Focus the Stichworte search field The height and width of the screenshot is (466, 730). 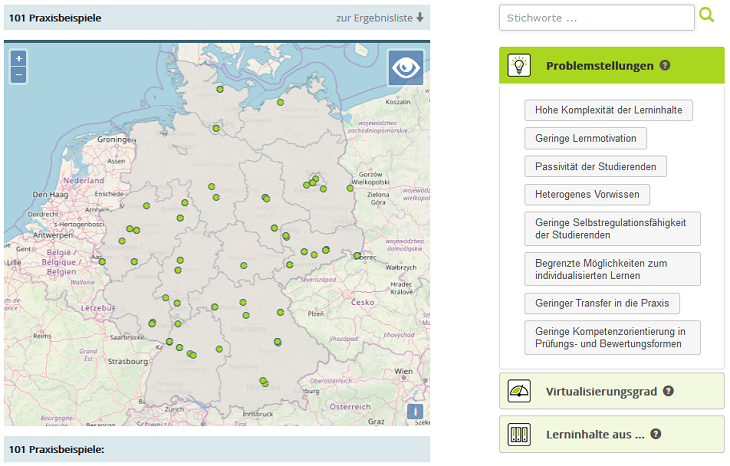[596, 18]
